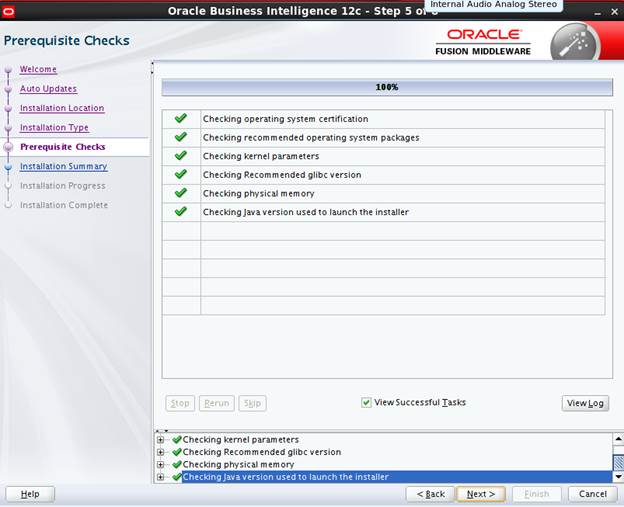The image size is (624, 507).
Task: Open the View Log button
Action: [x=585, y=403]
